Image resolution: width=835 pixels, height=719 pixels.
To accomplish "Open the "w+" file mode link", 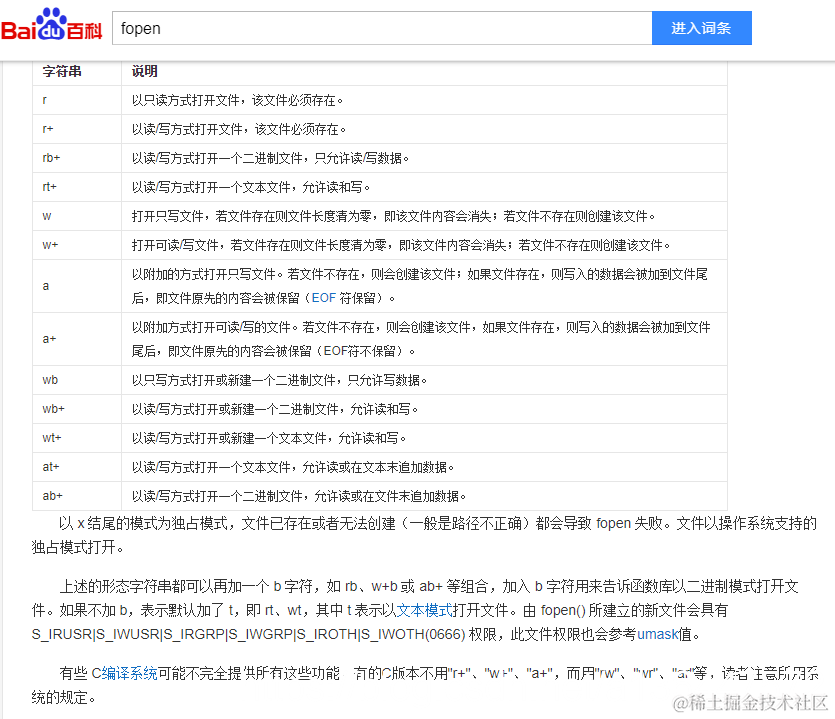I will pyautogui.click(x=49, y=245).
